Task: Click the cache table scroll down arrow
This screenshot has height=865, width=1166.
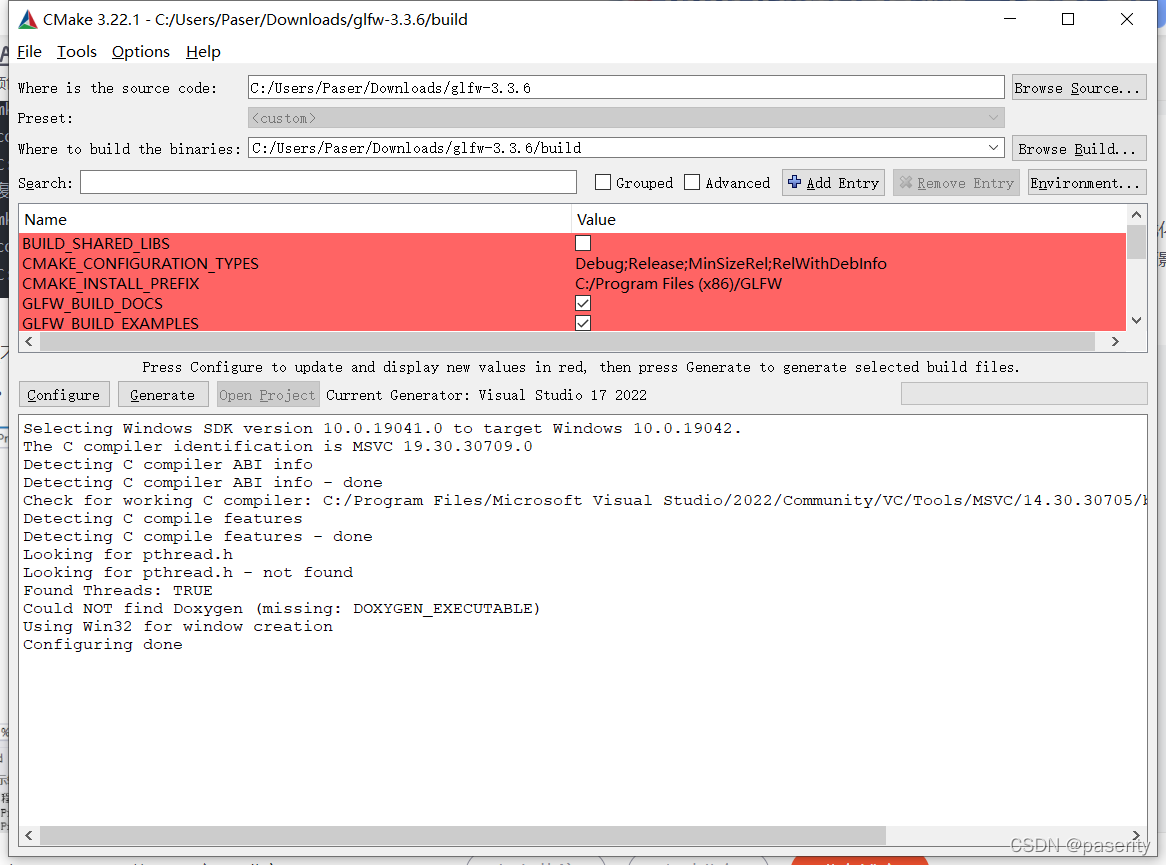Action: tap(1136, 321)
